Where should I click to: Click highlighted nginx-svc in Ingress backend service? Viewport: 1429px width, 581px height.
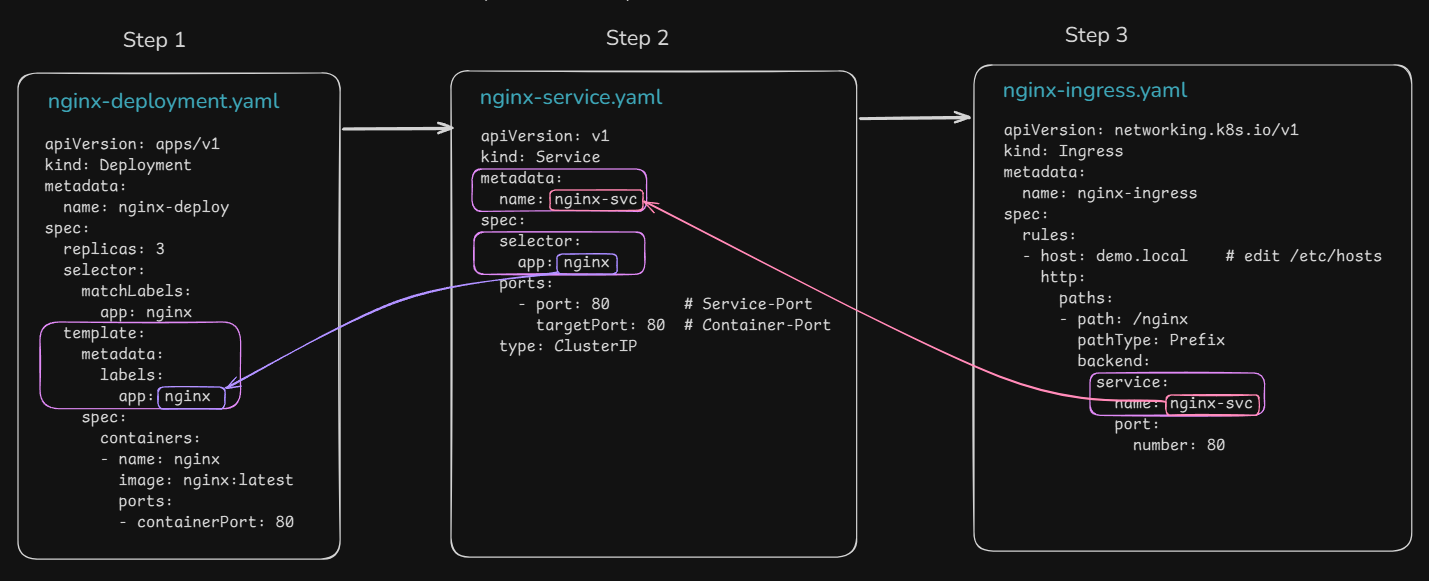point(1212,404)
